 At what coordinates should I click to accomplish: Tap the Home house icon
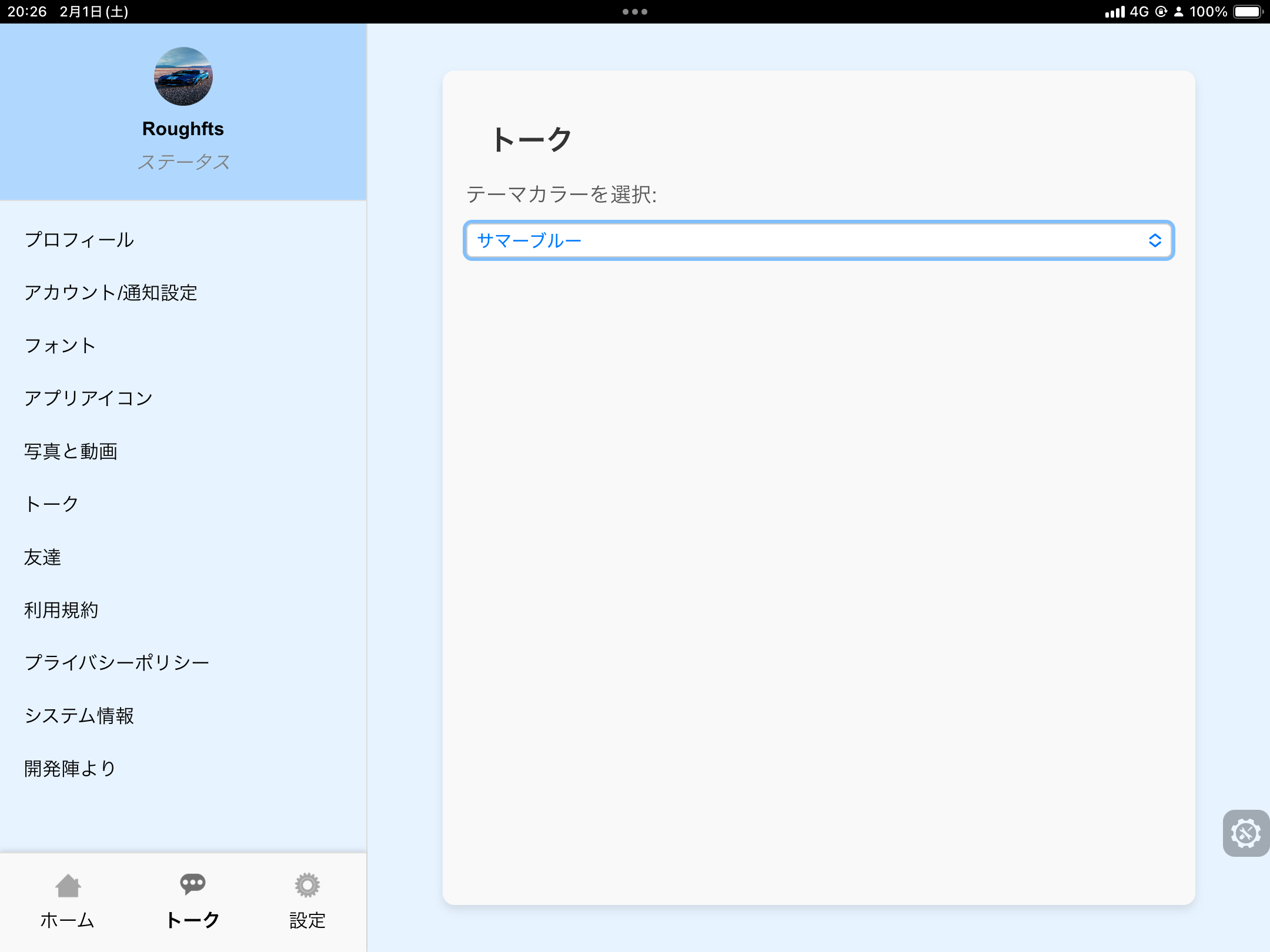point(68,886)
